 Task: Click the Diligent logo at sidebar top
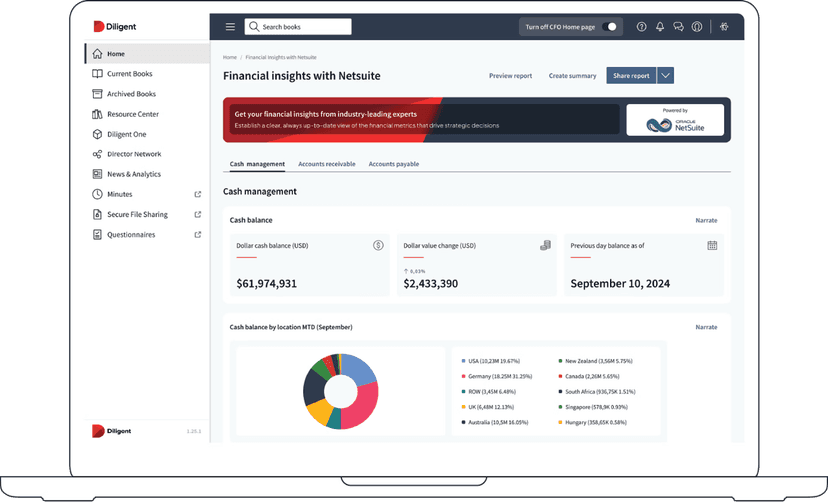(115, 26)
